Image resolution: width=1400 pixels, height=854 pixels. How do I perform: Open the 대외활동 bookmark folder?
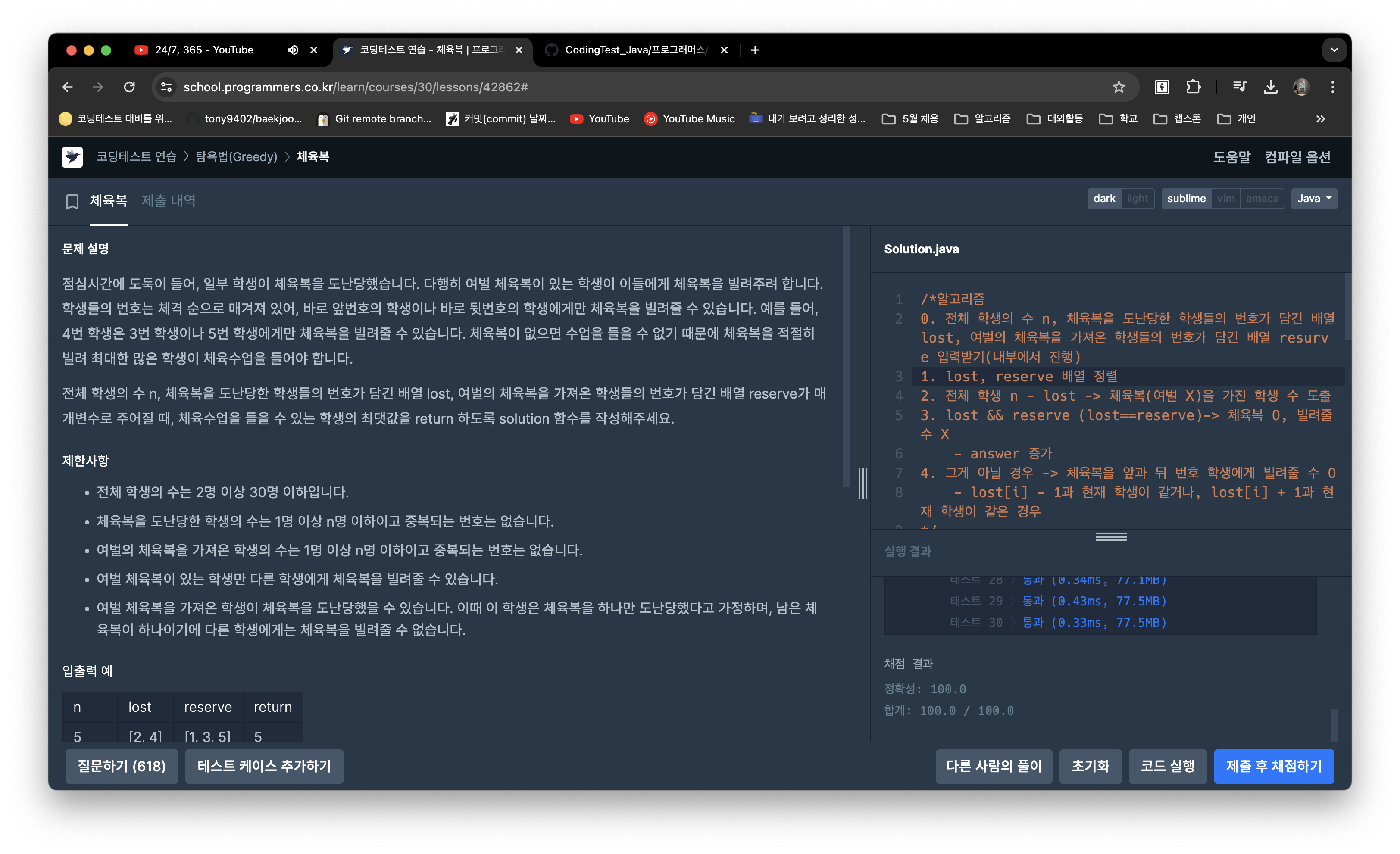point(1055,118)
